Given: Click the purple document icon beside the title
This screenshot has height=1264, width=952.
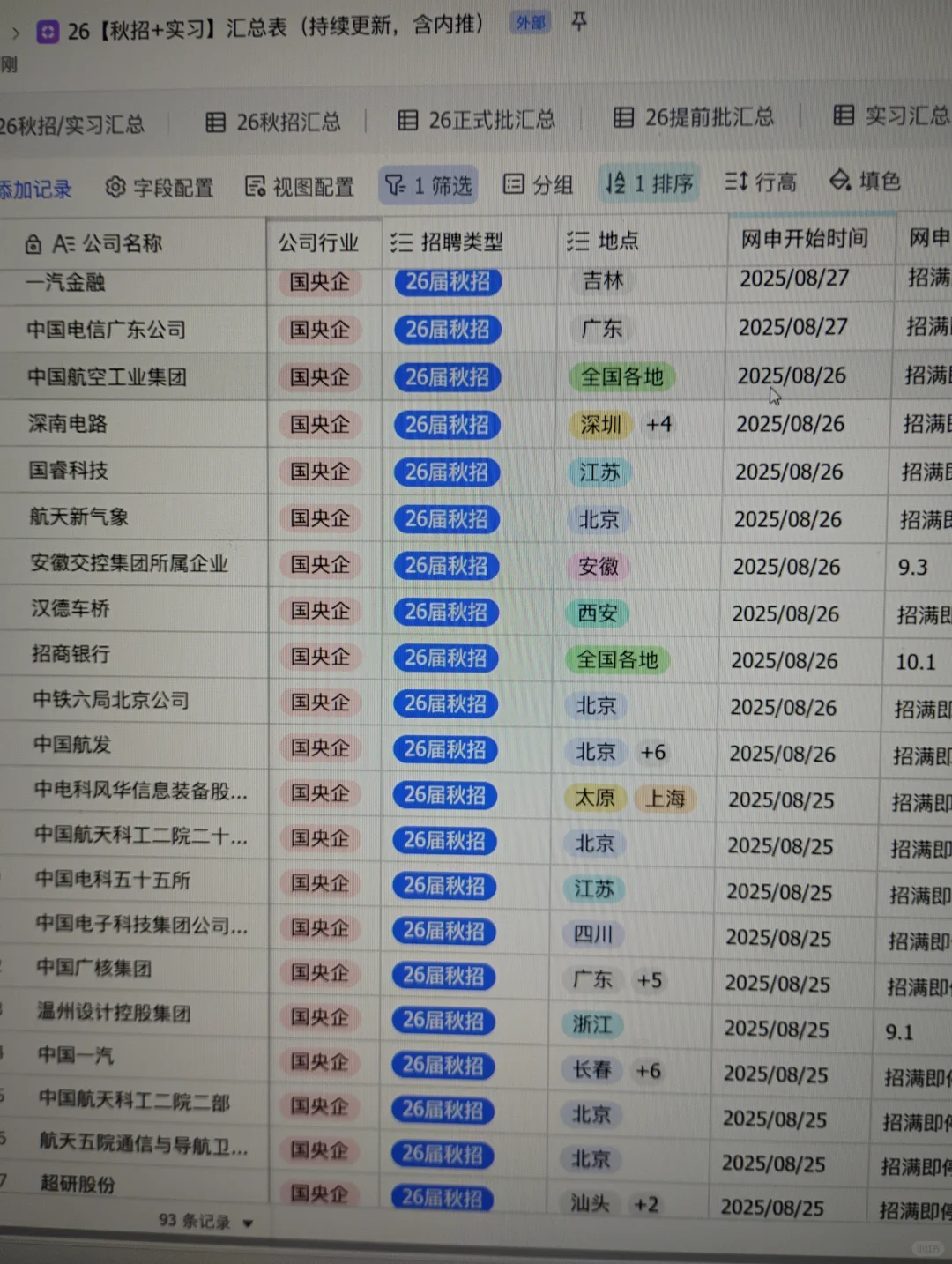Looking at the screenshot, I should (x=47, y=33).
